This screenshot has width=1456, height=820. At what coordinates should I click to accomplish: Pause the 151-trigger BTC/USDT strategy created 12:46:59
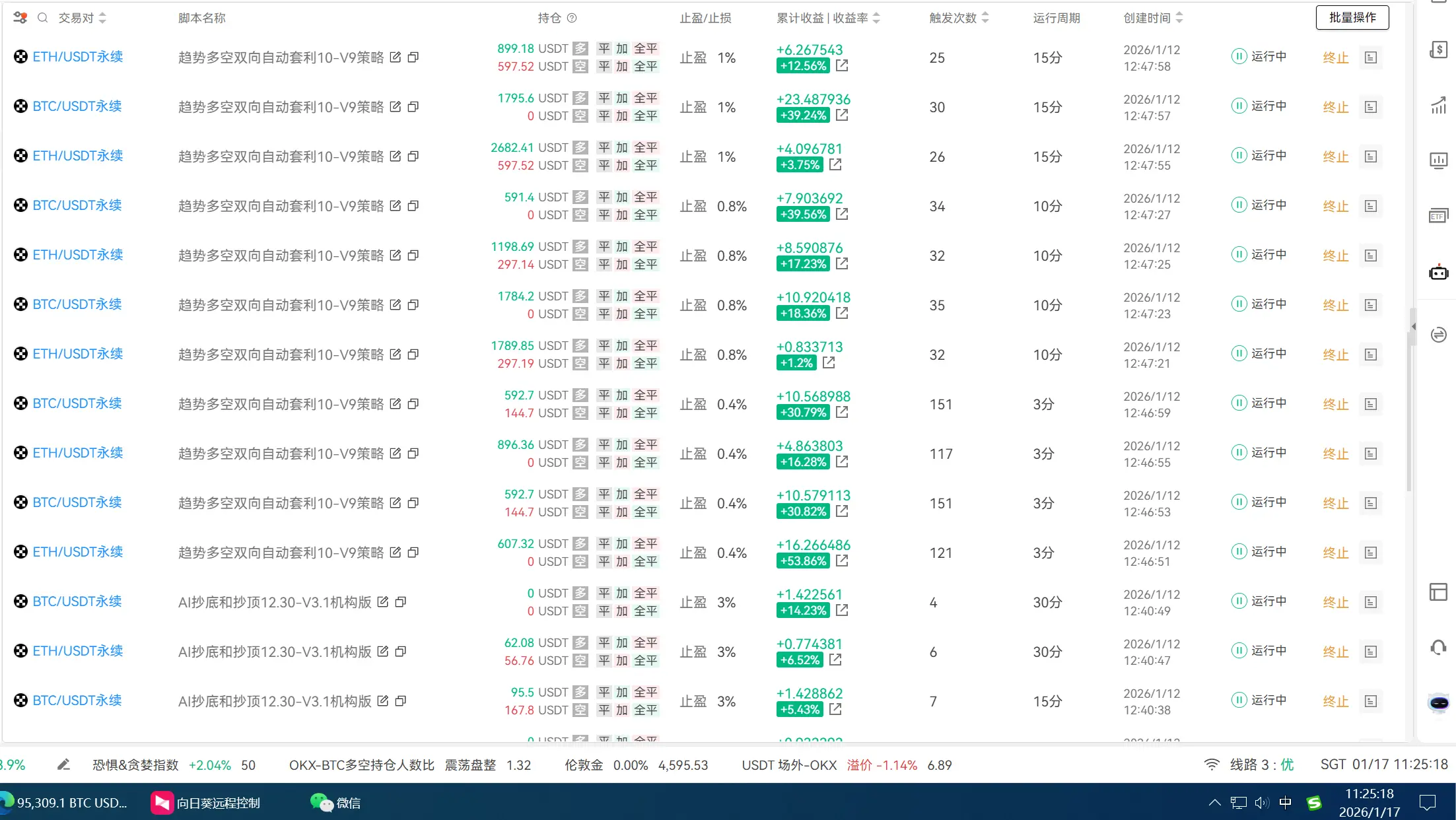[x=1239, y=403]
